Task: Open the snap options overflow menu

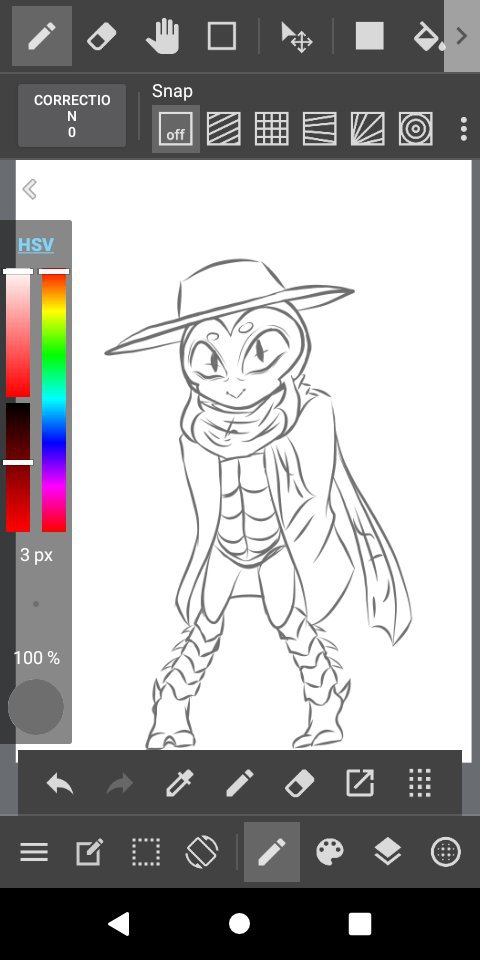Action: [463, 129]
